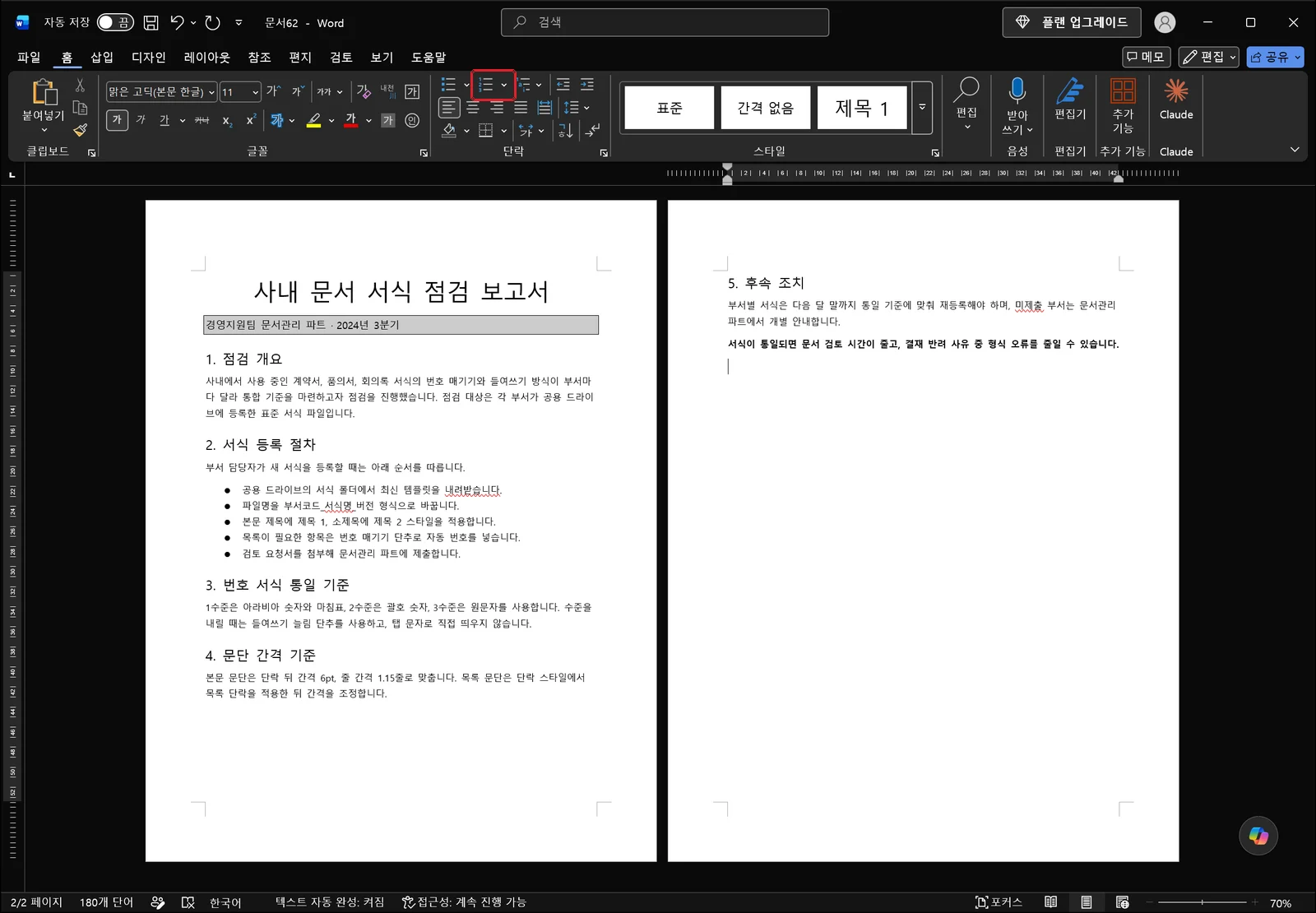1316x913 pixels.
Task: Toggle underline formatting
Action: pyautogui.click(x=164, y=120)
